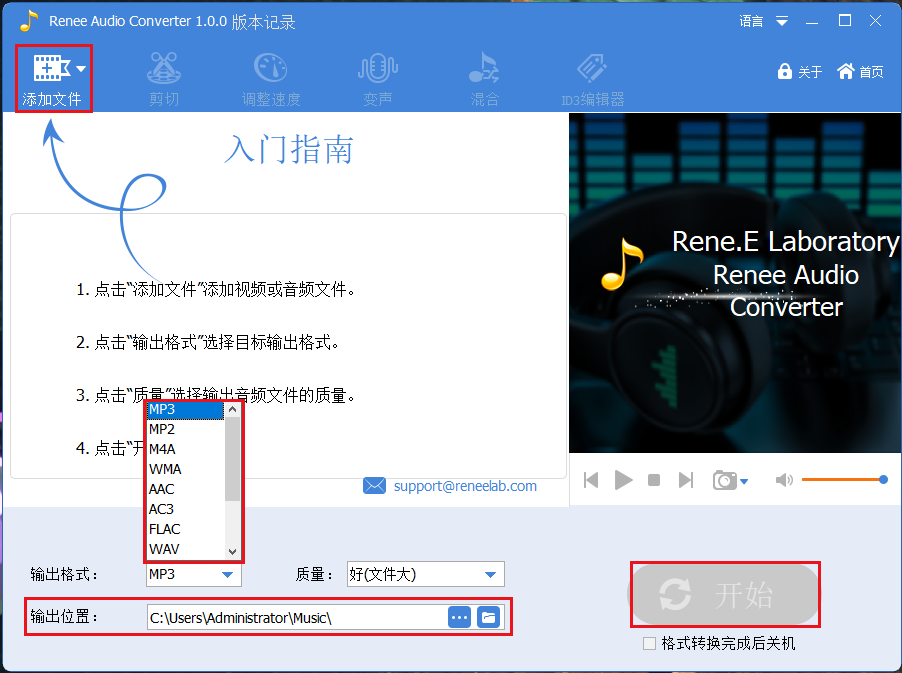Pick AC3 from the format list
Screen dimensions: 902x673
coord(185,509)
